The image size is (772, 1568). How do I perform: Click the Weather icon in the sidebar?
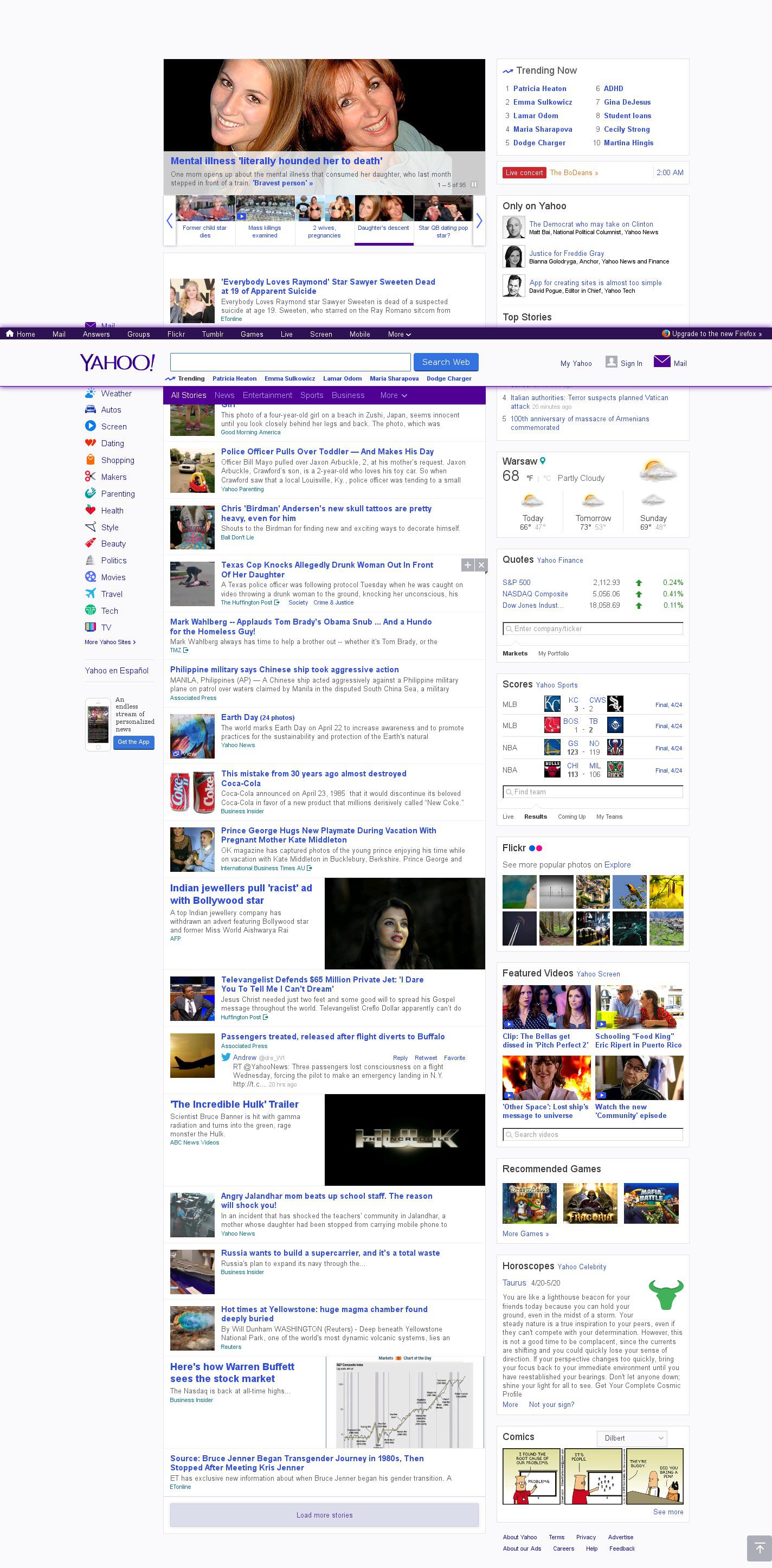(90, 393)
